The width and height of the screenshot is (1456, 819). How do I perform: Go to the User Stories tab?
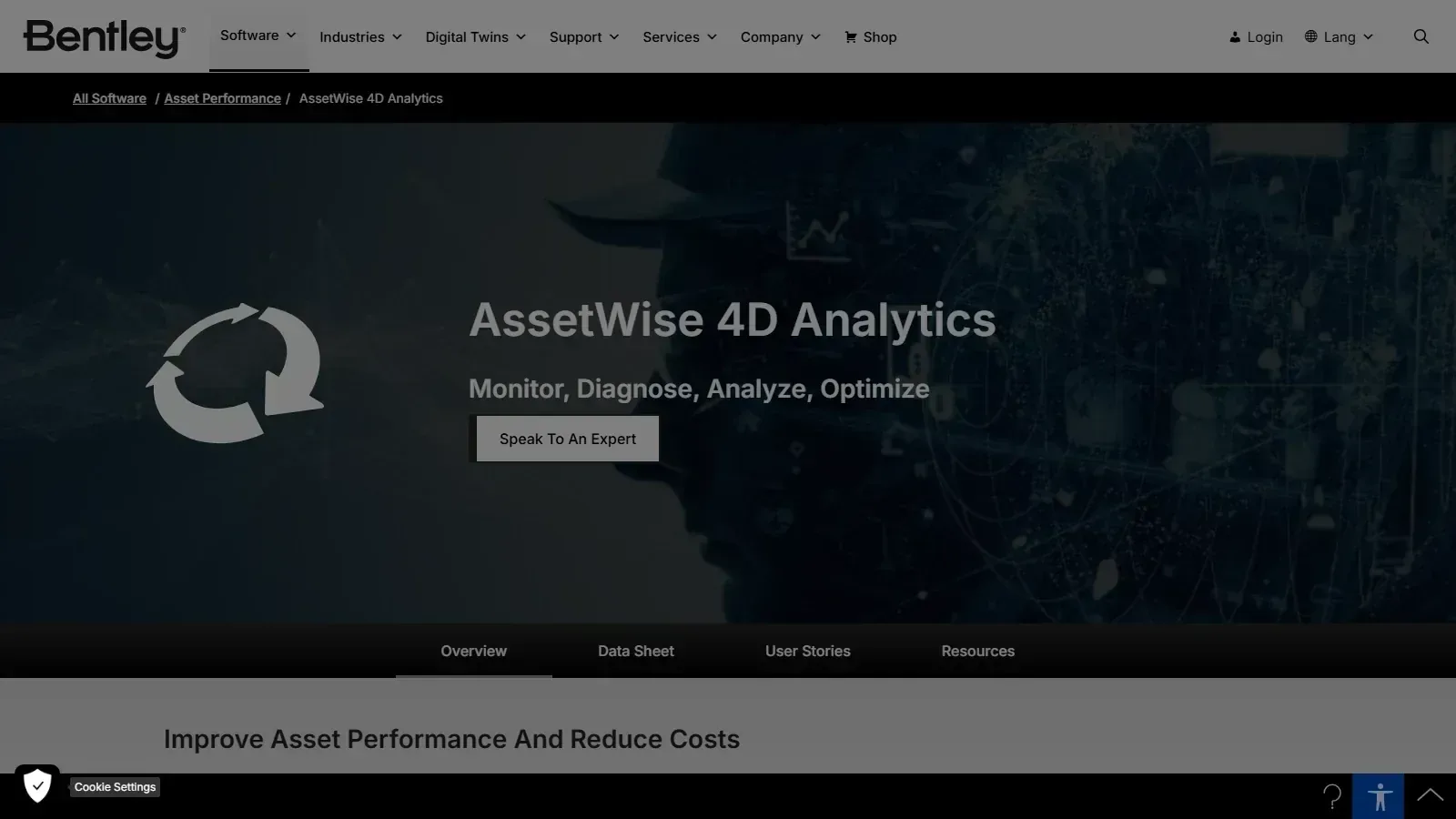[x=808, y=651]
